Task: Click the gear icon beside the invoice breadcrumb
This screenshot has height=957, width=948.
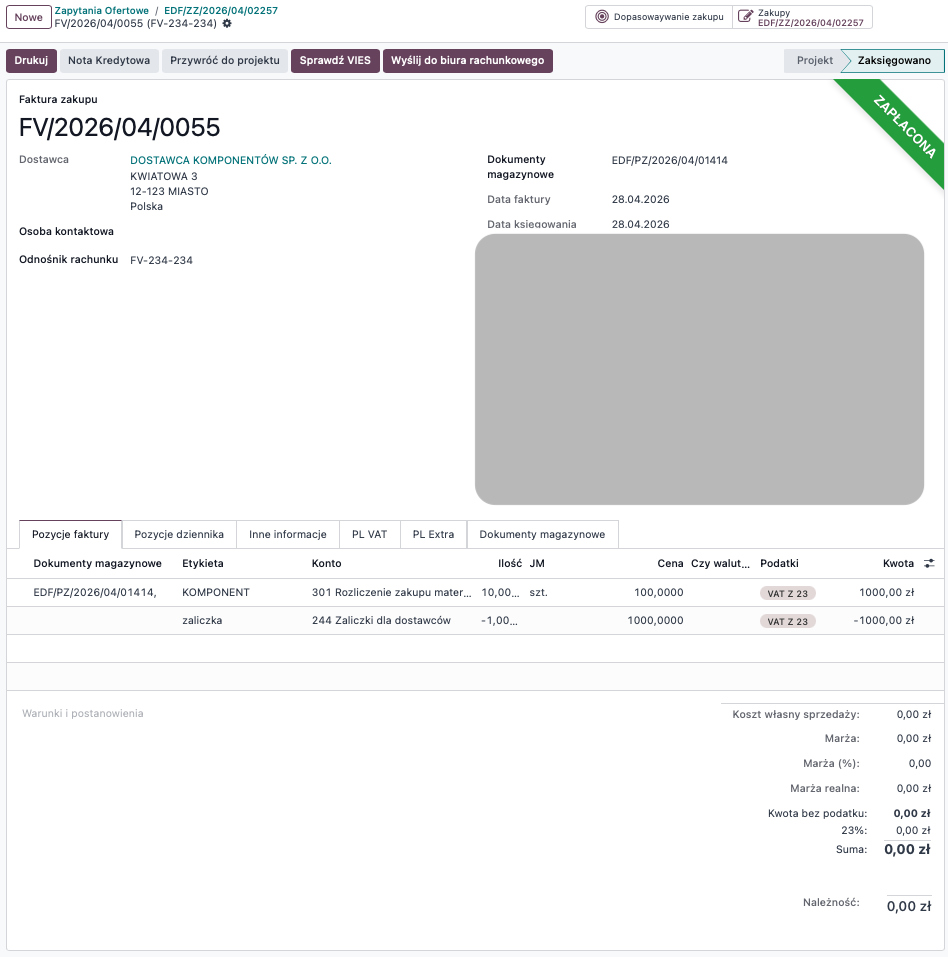Action: pos(227,23)
